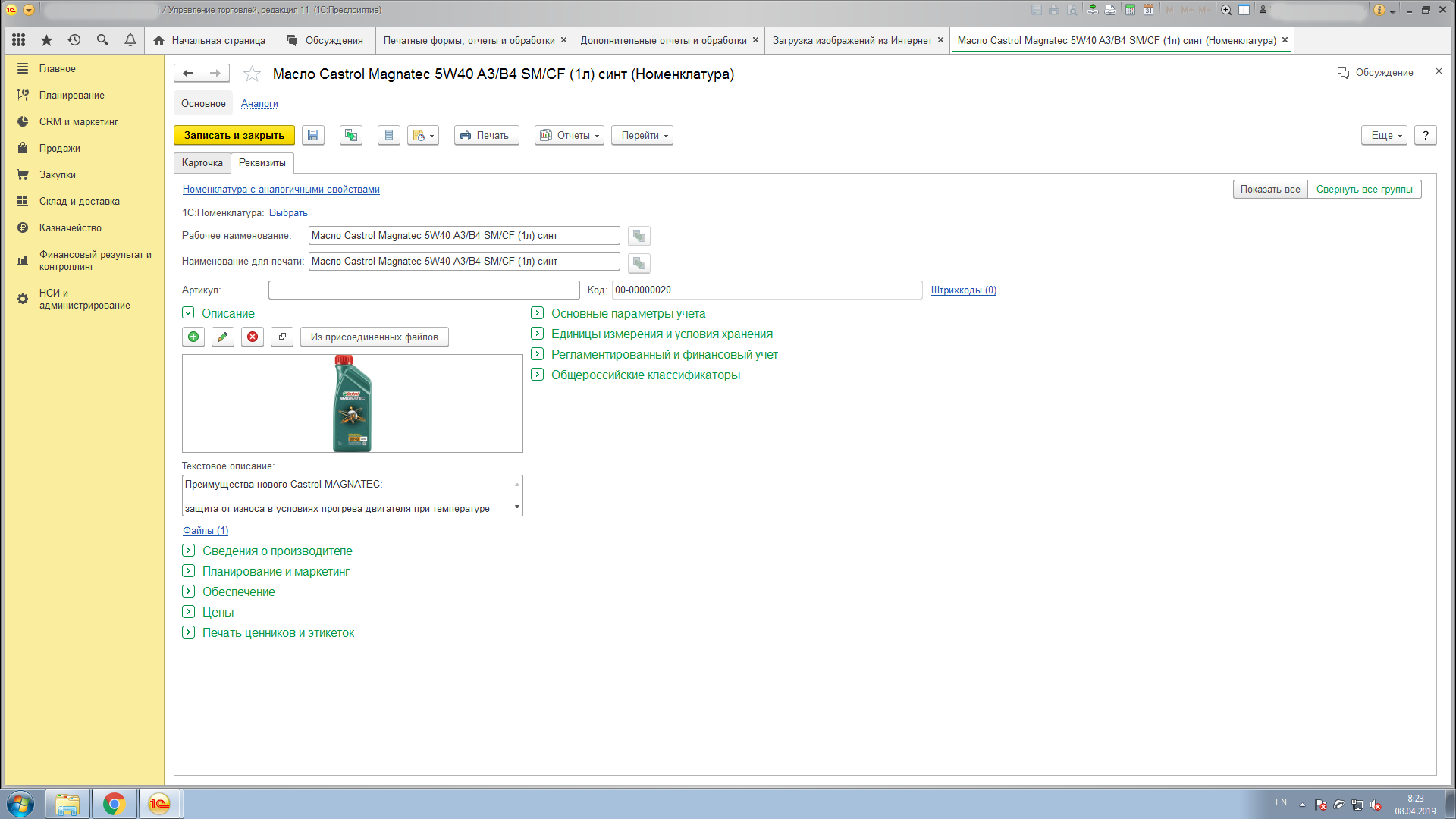Image resolution: width=1456 pixels, height=819 pixels.
Task: Copy working name with icon beside field
Action: click(639, 236)
